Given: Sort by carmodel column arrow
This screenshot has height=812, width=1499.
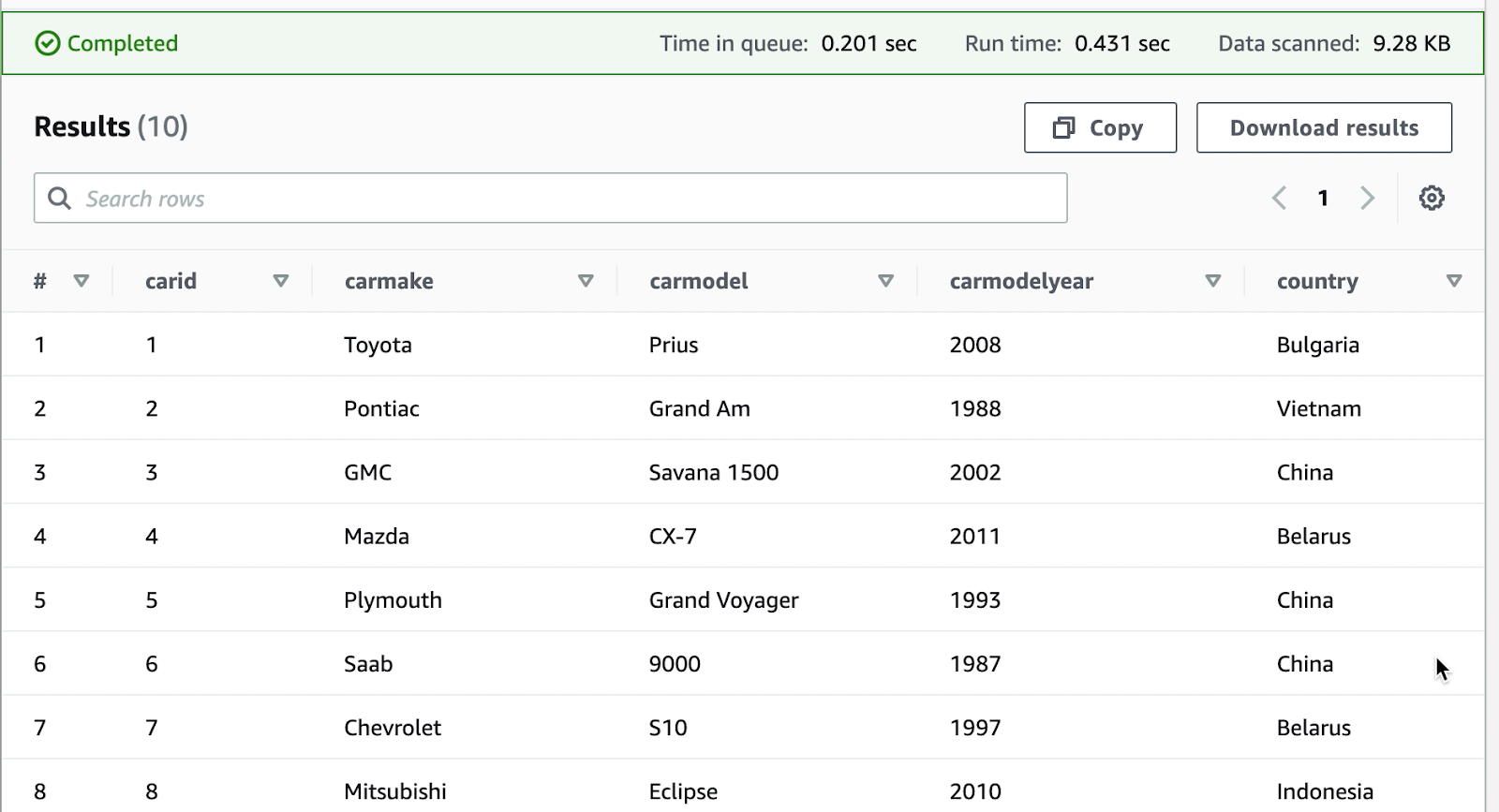Looking at the screenshot, I should pos(885,281).
